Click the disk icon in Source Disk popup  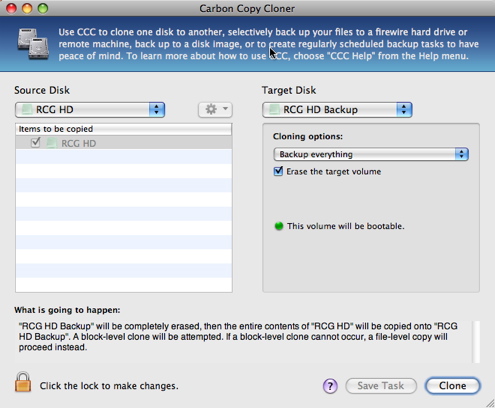pyautogui.click(x=27, y=110)
